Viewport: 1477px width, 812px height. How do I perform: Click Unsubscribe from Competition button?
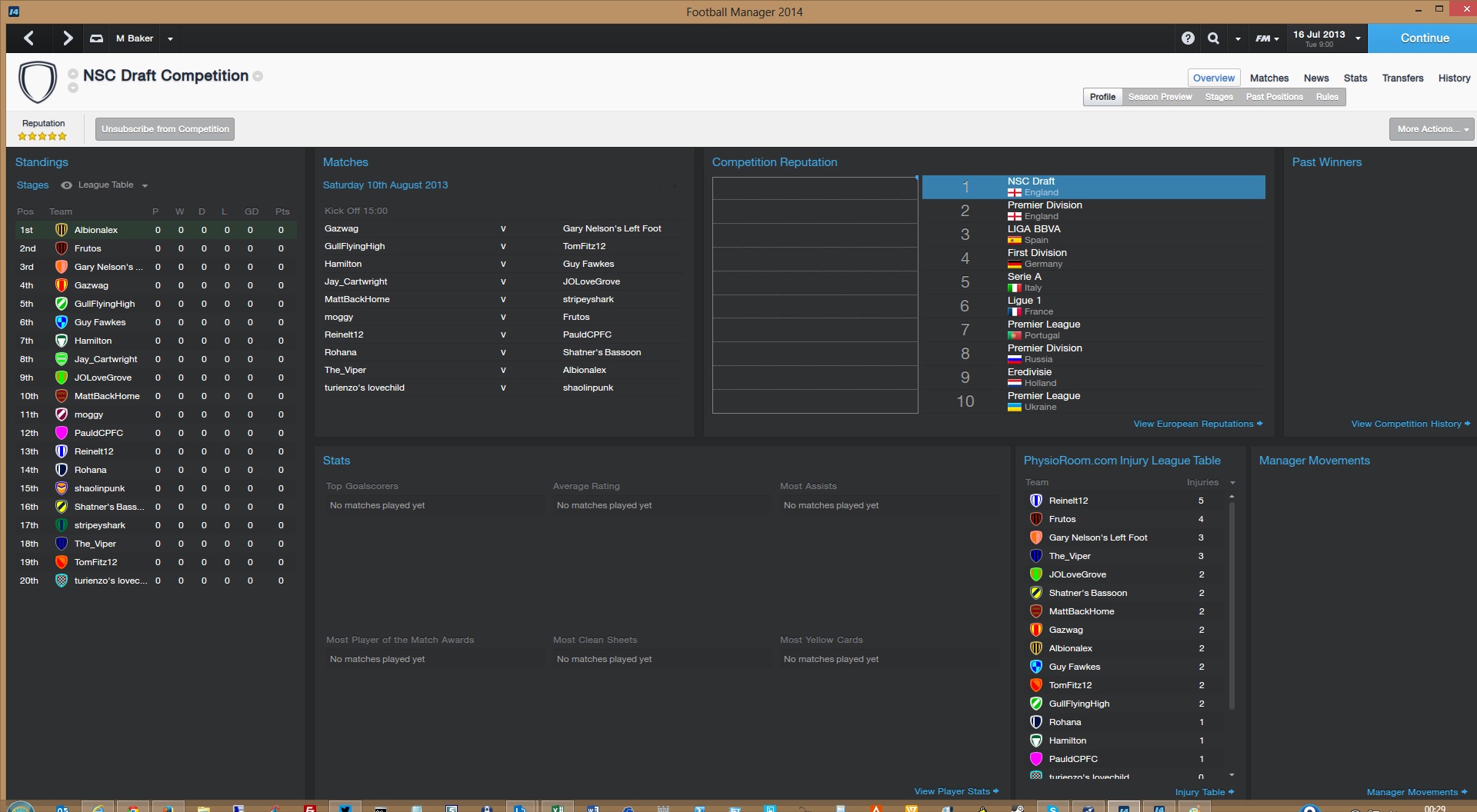click(x=165, y=129)
